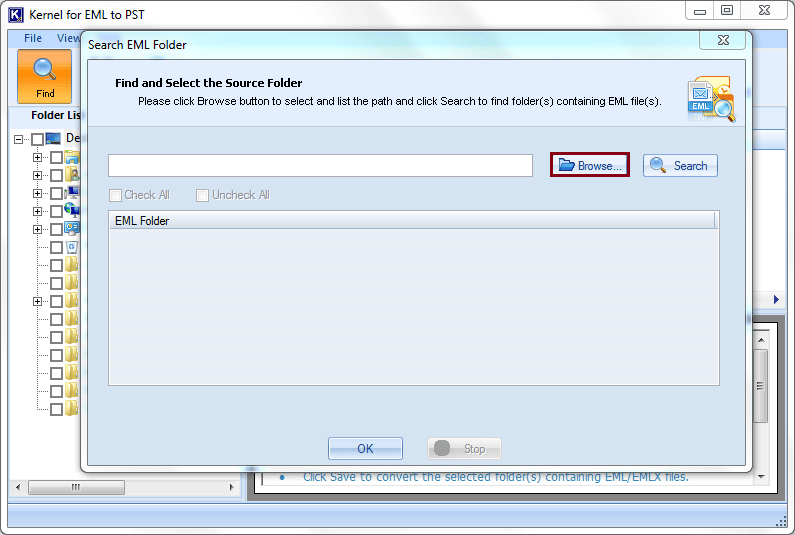Screen dimensions: 795x535
Task: Click the info panel scroll up arrow
Action: coord(761,340)
